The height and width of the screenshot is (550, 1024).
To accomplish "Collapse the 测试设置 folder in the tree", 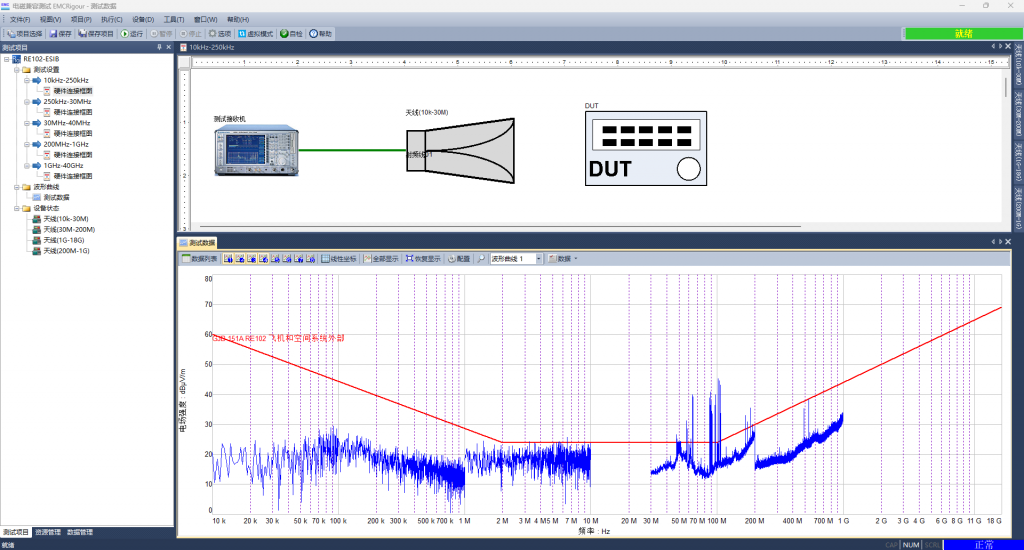I will 18,70.
